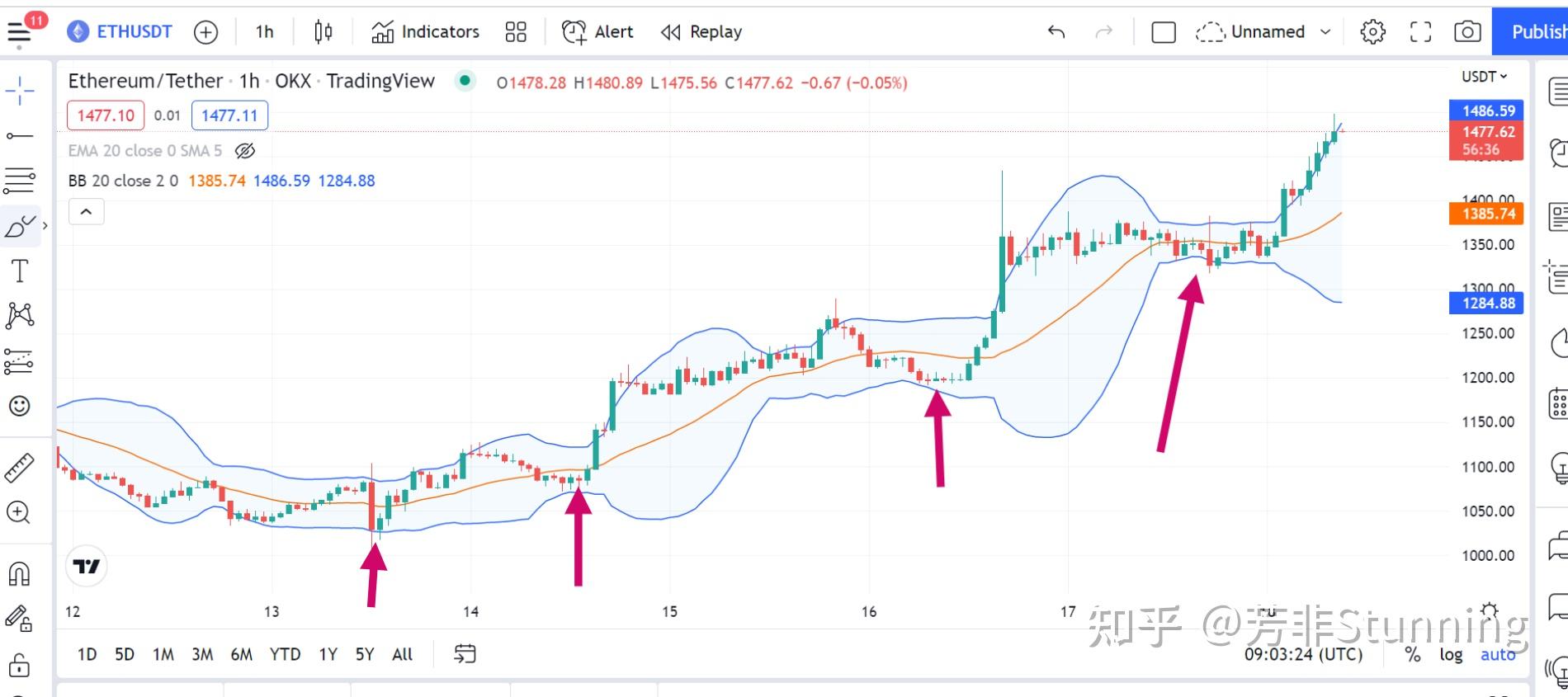Select the brush drawing tool
Screen dimensions: 1568x697
[20, 225]
